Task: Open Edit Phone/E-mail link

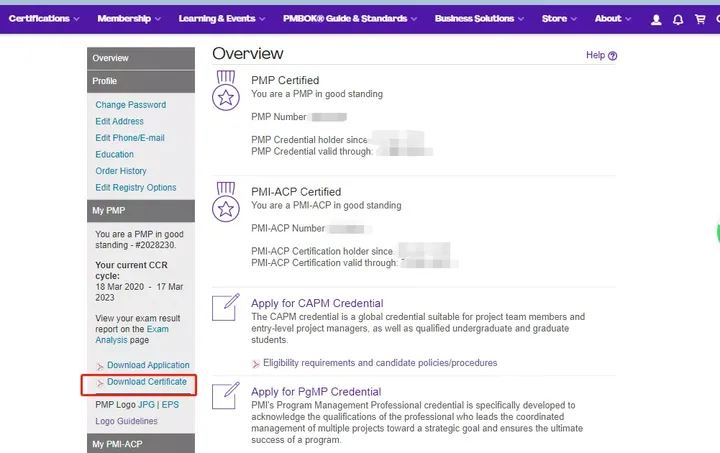Action: [130, 138]
